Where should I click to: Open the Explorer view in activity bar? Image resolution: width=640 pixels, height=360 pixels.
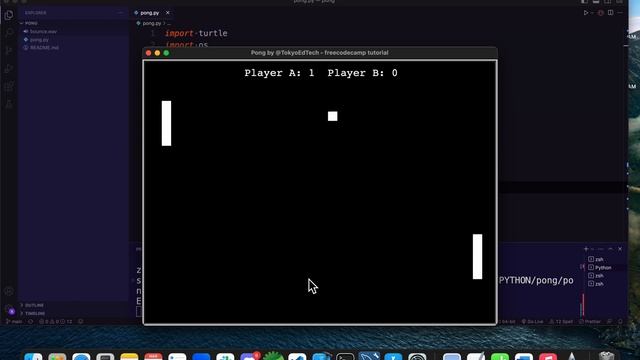(x=9, y=15)
